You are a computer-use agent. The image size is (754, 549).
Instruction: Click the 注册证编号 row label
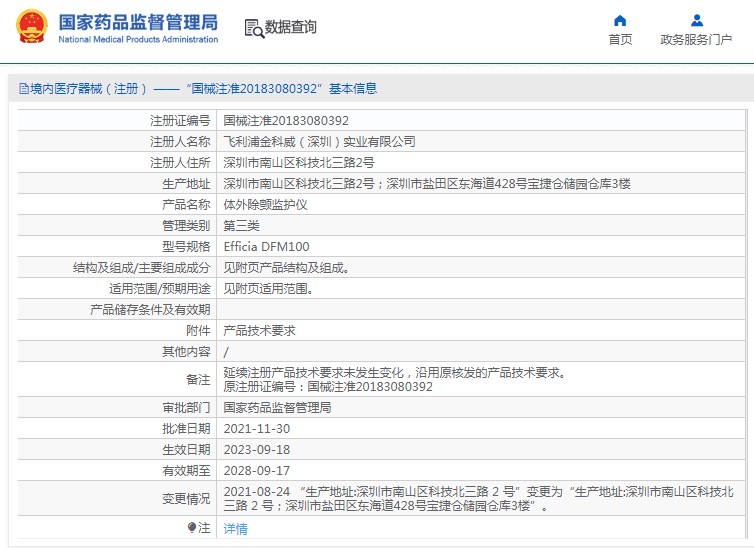point(180,121)
